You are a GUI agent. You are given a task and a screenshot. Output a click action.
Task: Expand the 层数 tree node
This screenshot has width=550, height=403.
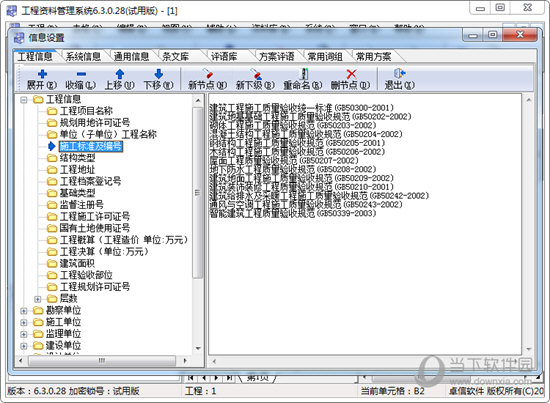(x=38, y=299)
